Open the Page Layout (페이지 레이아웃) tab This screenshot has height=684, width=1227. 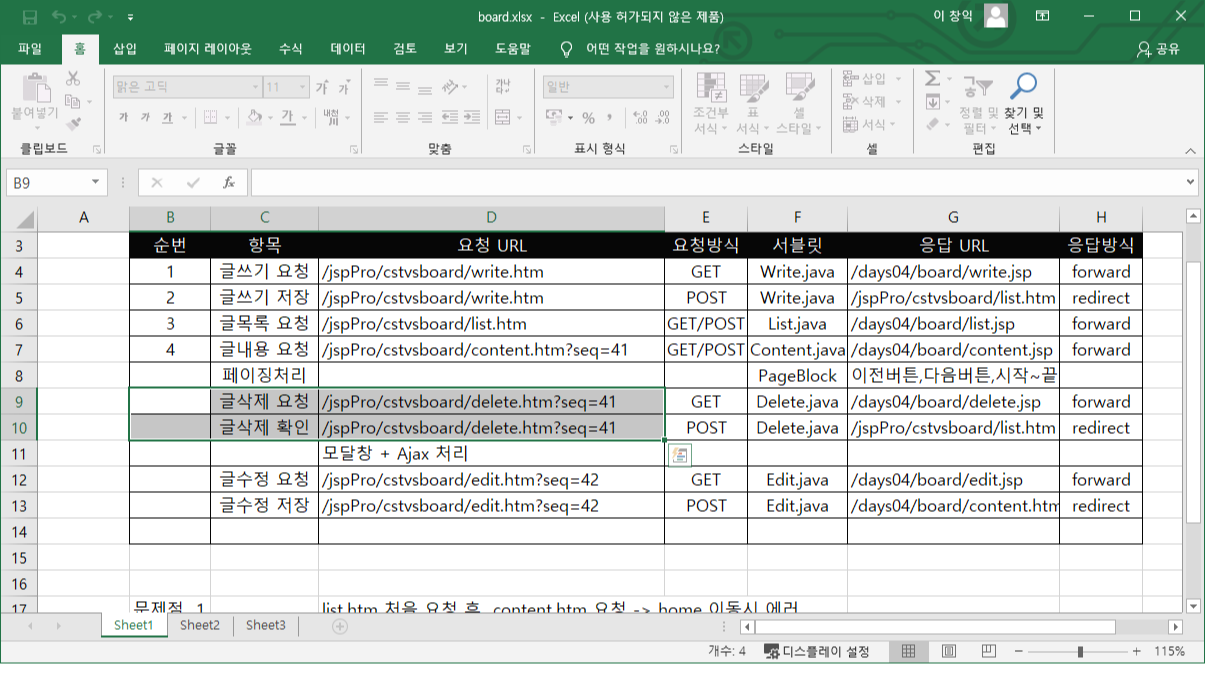click(208, 49)
